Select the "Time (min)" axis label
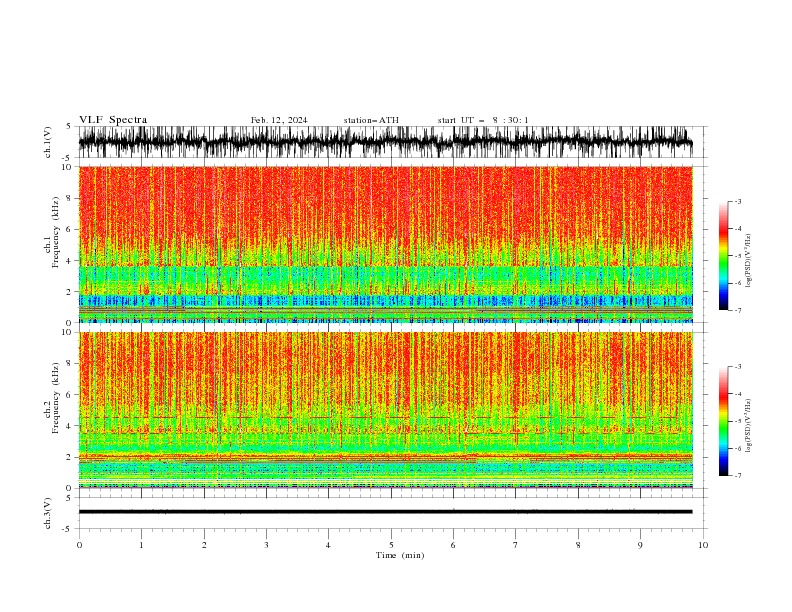Viewport: 792px width, 612px height. [400, 555]
